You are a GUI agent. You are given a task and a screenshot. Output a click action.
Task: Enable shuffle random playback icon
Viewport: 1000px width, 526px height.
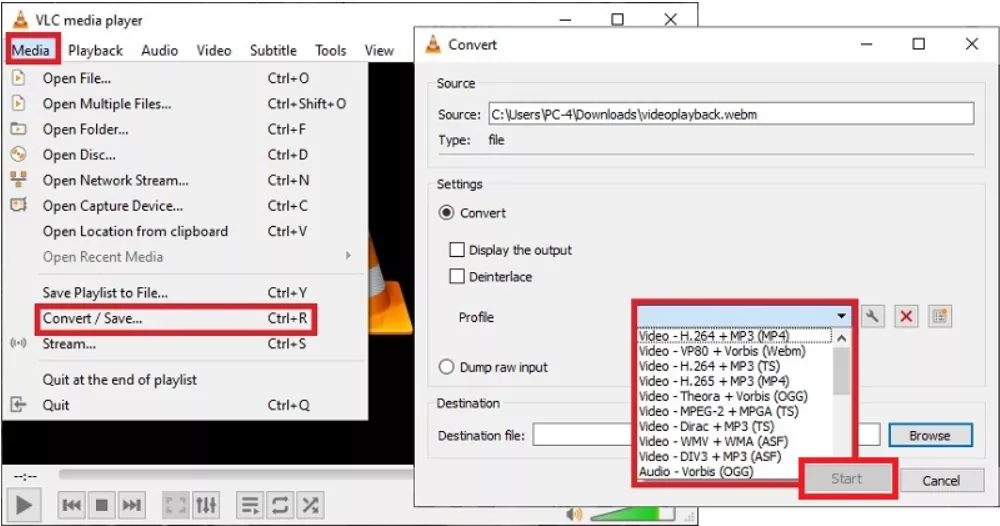click(x=311, y=505)
